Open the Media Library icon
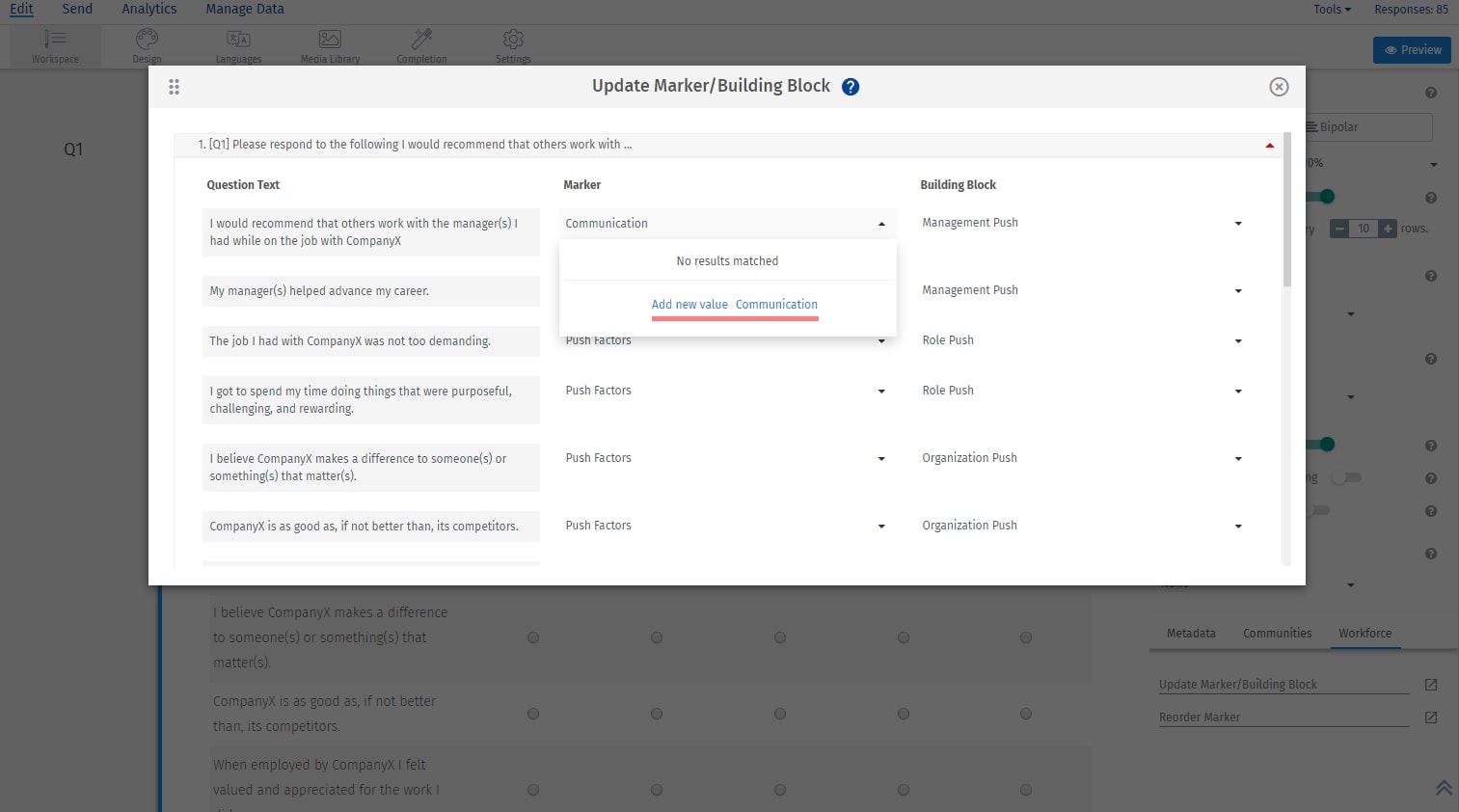1459x812 pixels. (330, 45)
